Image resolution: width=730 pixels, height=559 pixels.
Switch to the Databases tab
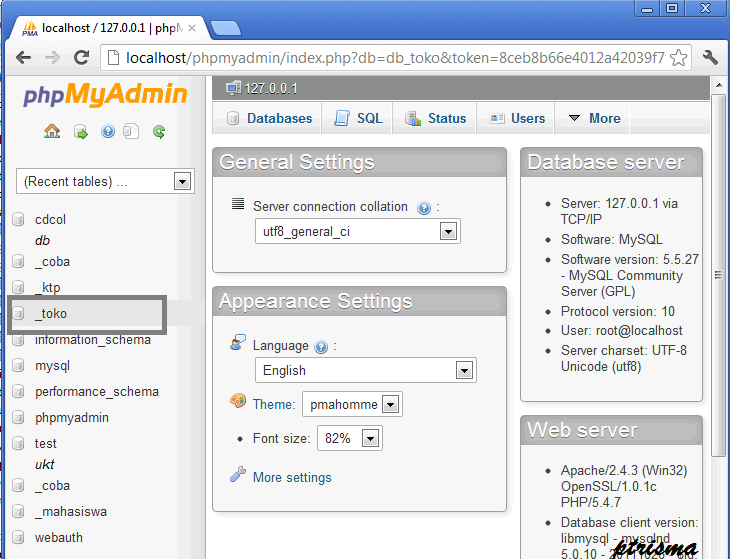(269, 118)
